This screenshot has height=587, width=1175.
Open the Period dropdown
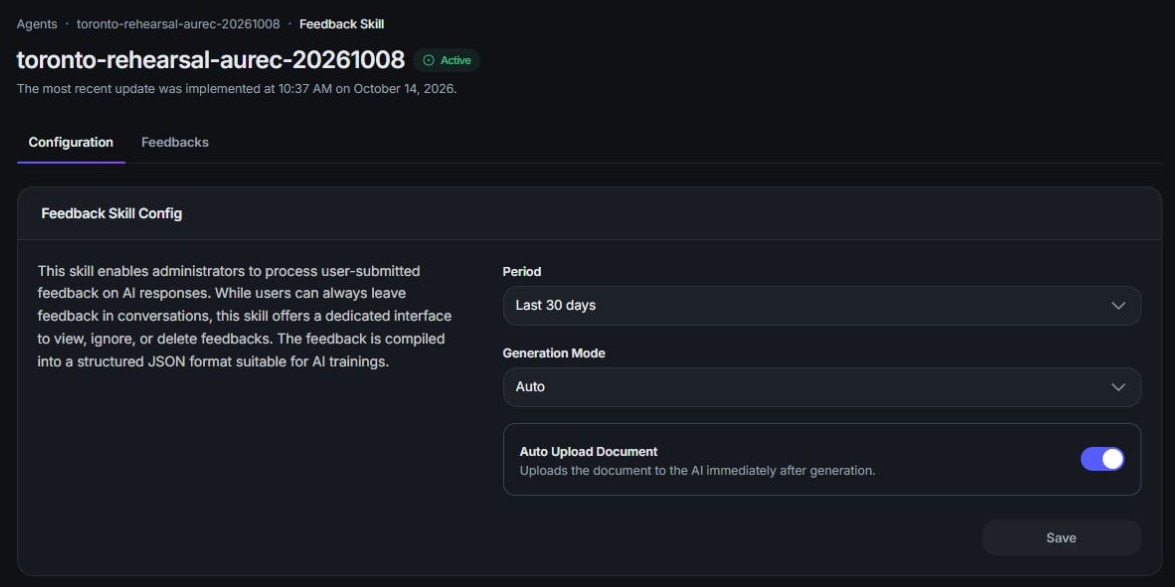coord(821,306)
